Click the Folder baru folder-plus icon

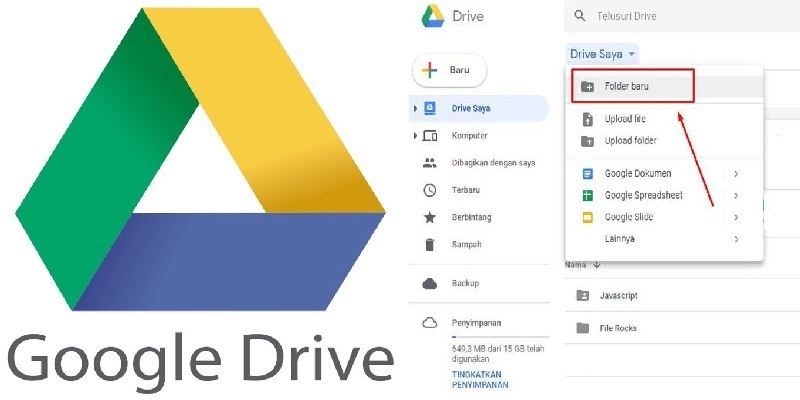pyautogui.click(x=587, y=87)
